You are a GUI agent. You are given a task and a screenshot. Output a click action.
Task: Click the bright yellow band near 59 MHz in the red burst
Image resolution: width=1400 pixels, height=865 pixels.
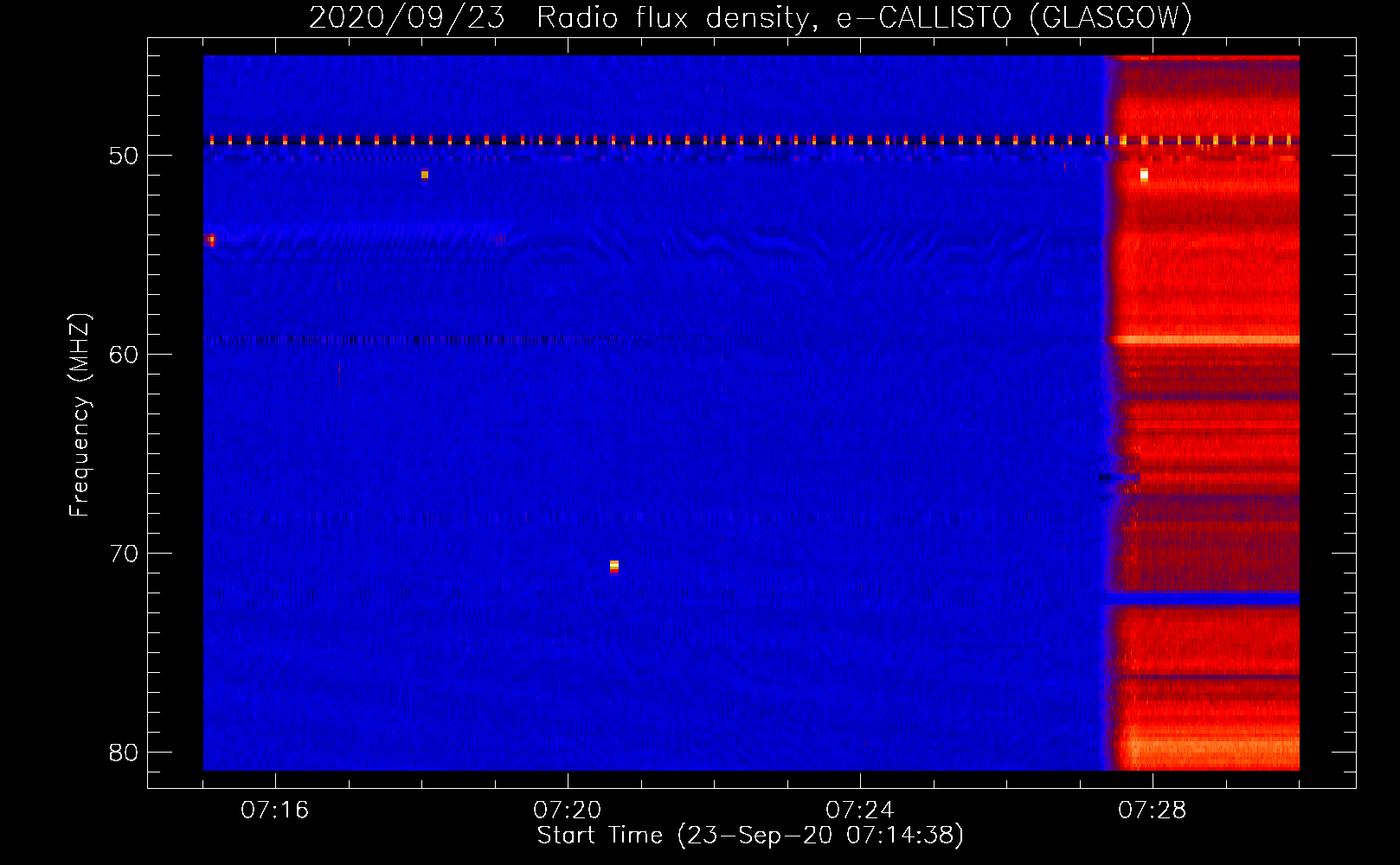point(1205,340)
